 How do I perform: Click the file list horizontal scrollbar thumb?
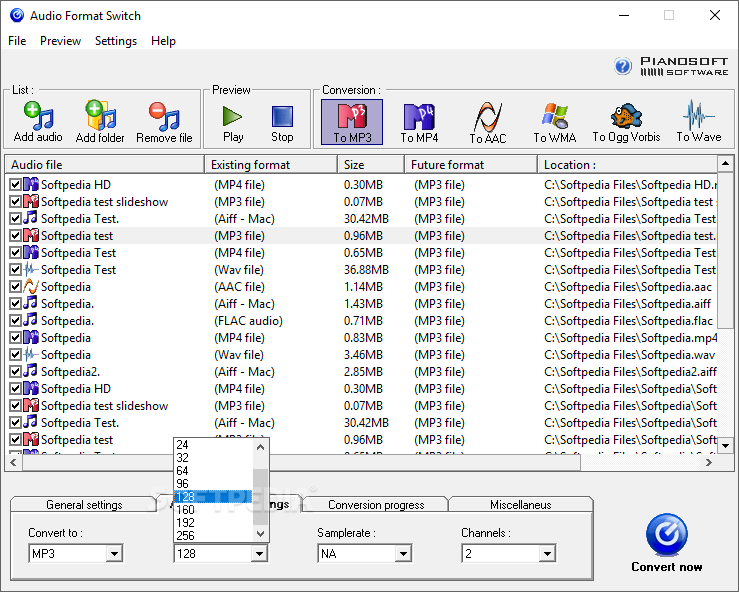tap(302, 463)
